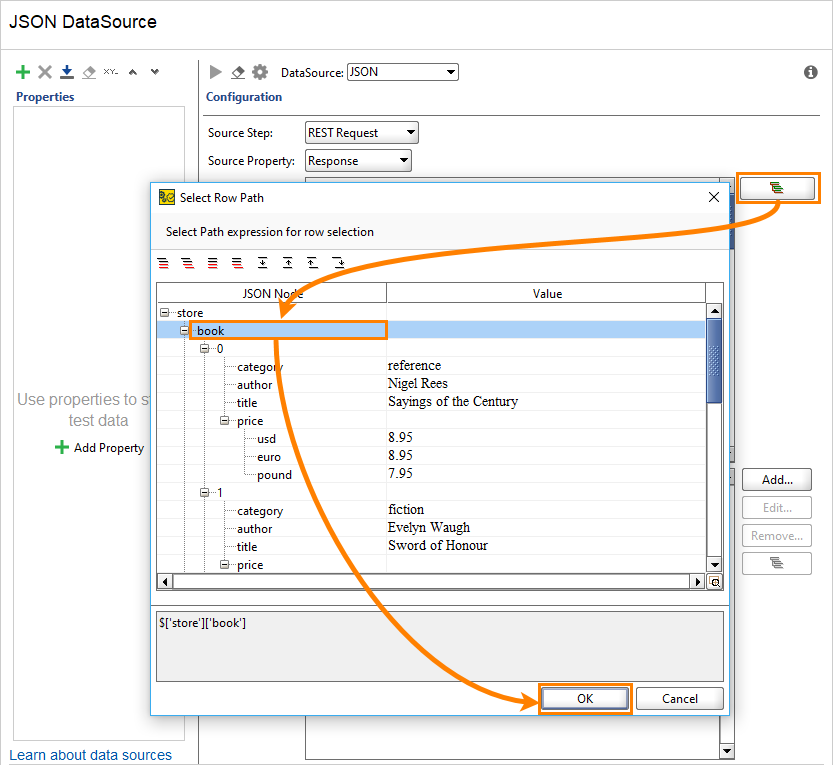Click scroll-down arrow of background text area
This screenshot has height=765, width=833.
click(726, 751)
